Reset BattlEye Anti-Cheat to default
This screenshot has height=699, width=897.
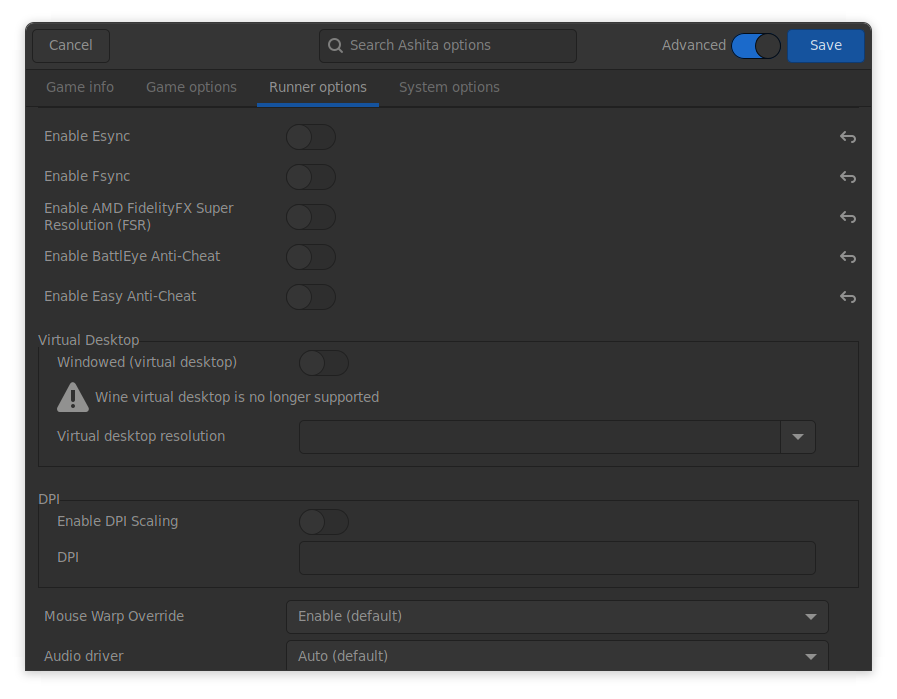[x=847, y=257]
